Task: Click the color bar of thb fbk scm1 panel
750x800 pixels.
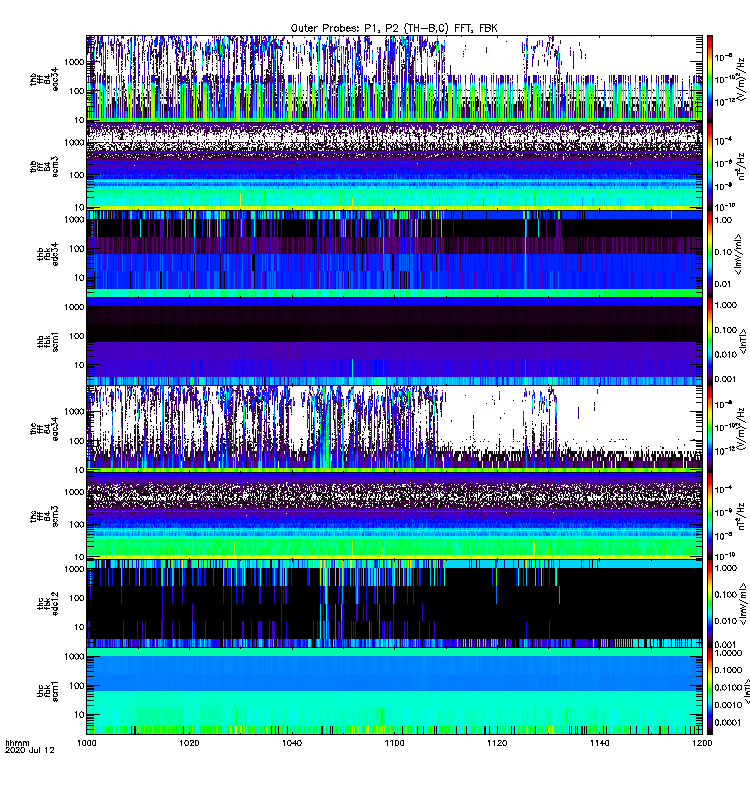Action: pos(710,341)
